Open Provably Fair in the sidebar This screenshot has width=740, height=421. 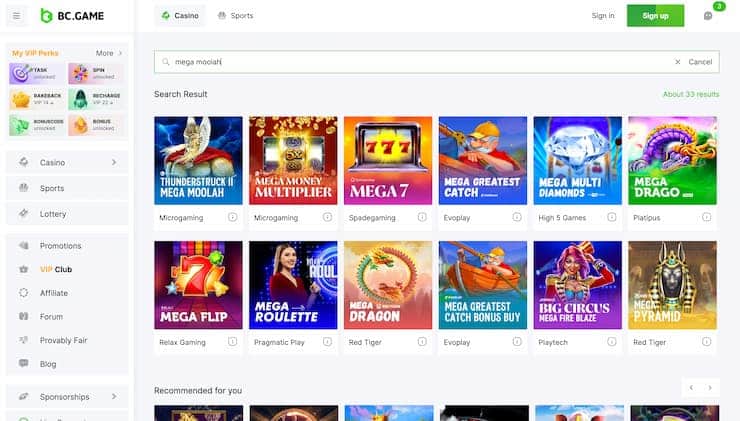(x=67, y=340)
